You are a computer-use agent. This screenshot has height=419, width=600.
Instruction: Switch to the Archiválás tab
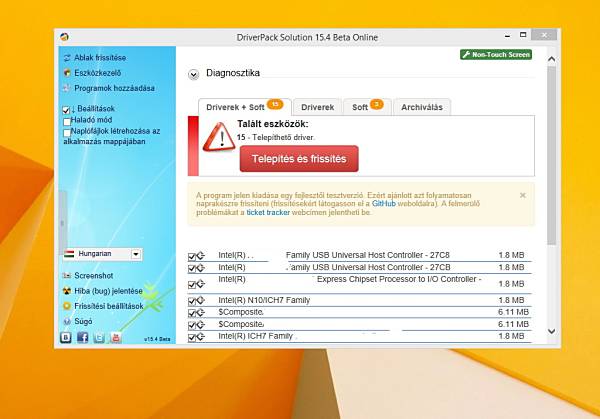422,107
